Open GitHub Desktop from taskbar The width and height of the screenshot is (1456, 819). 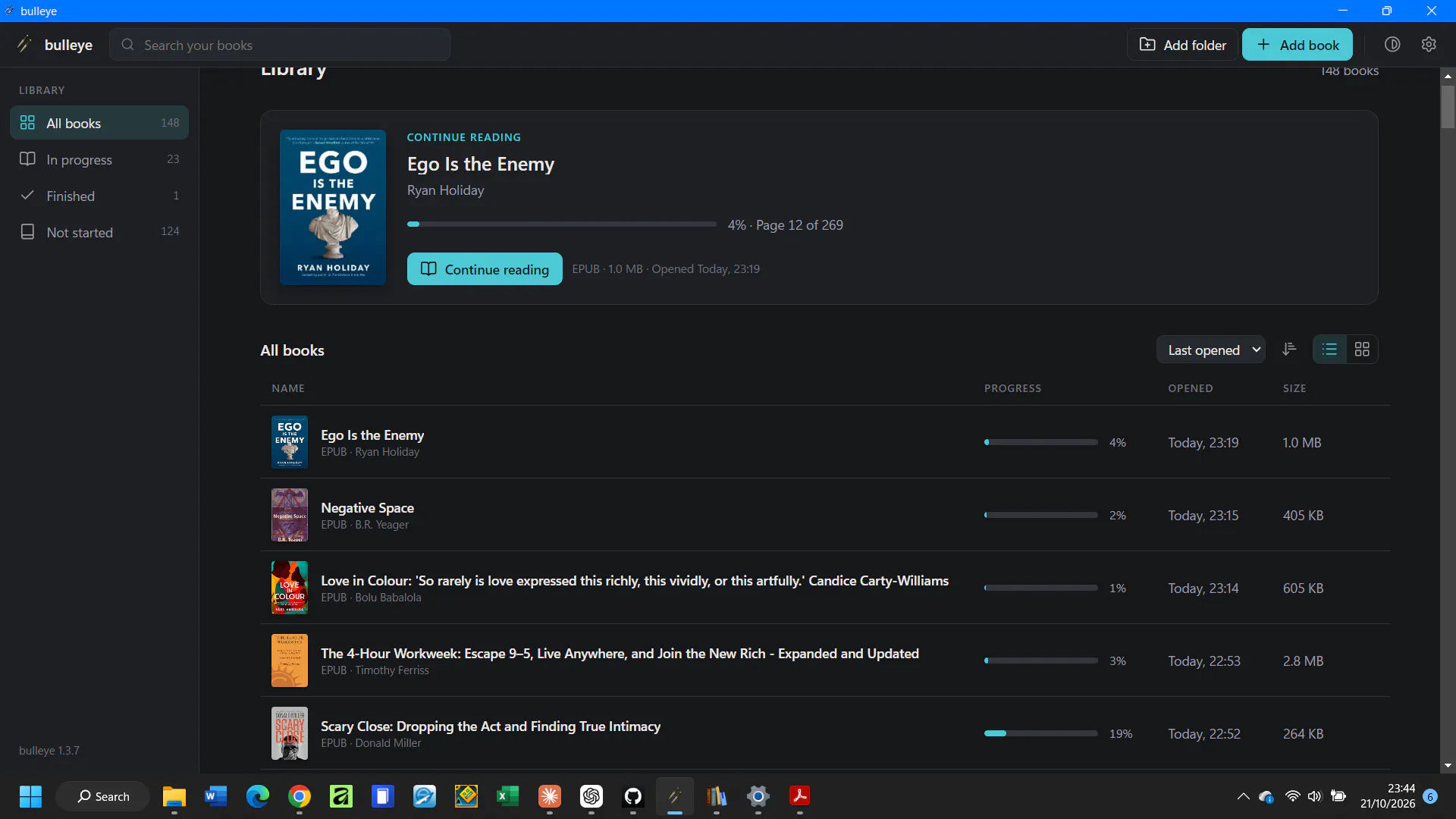[x=633, y=796]
